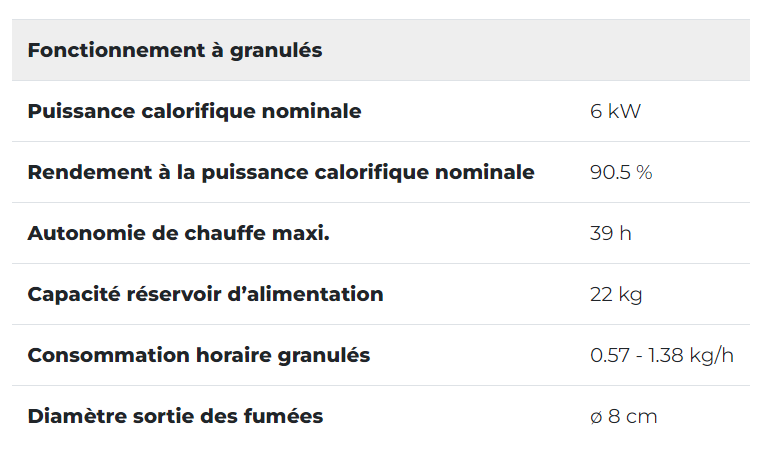Click the "22 kg" capacity value
Screen dimensions: 761x476
(616, 294)
